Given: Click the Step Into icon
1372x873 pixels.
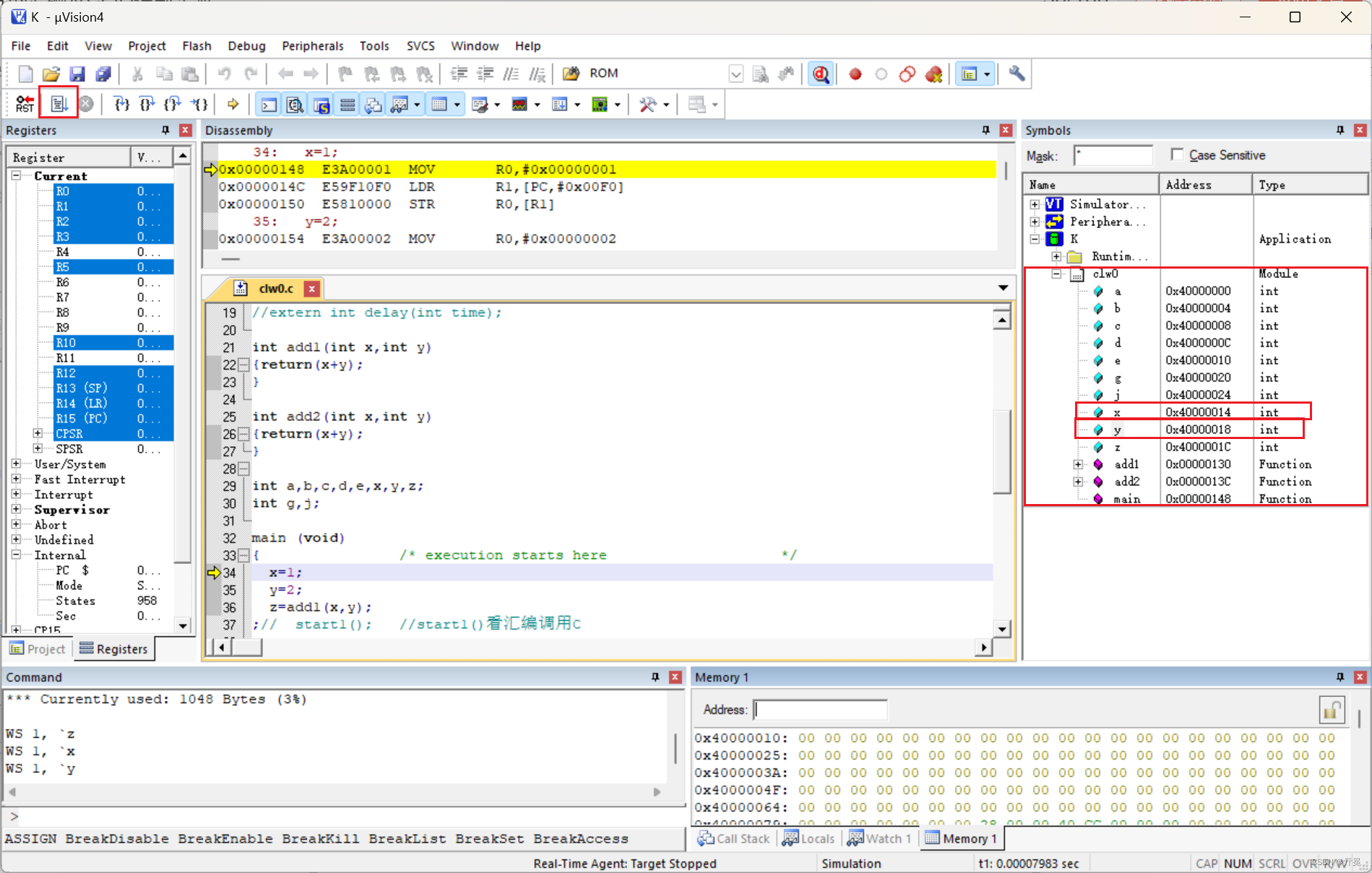Looking at the screenshot, I should click(x=121, y=105).
